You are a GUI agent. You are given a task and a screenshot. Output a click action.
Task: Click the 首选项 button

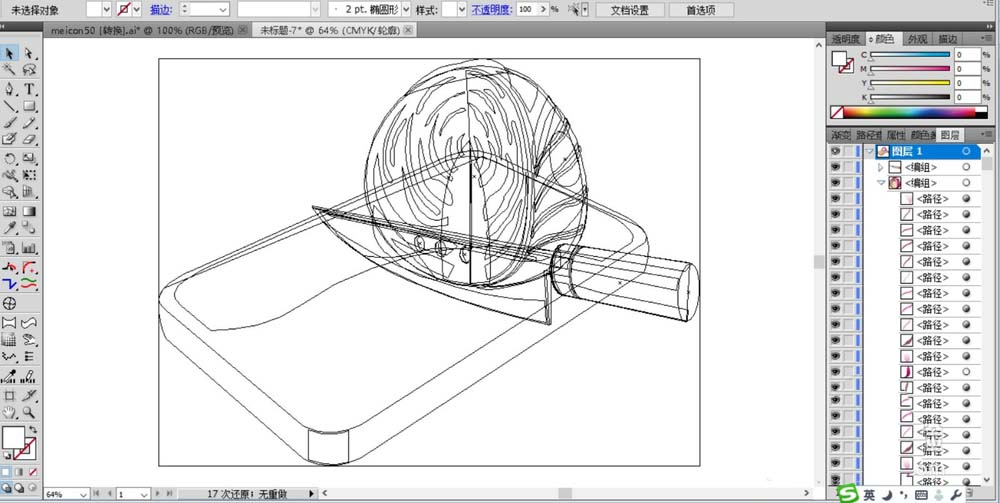701,10
